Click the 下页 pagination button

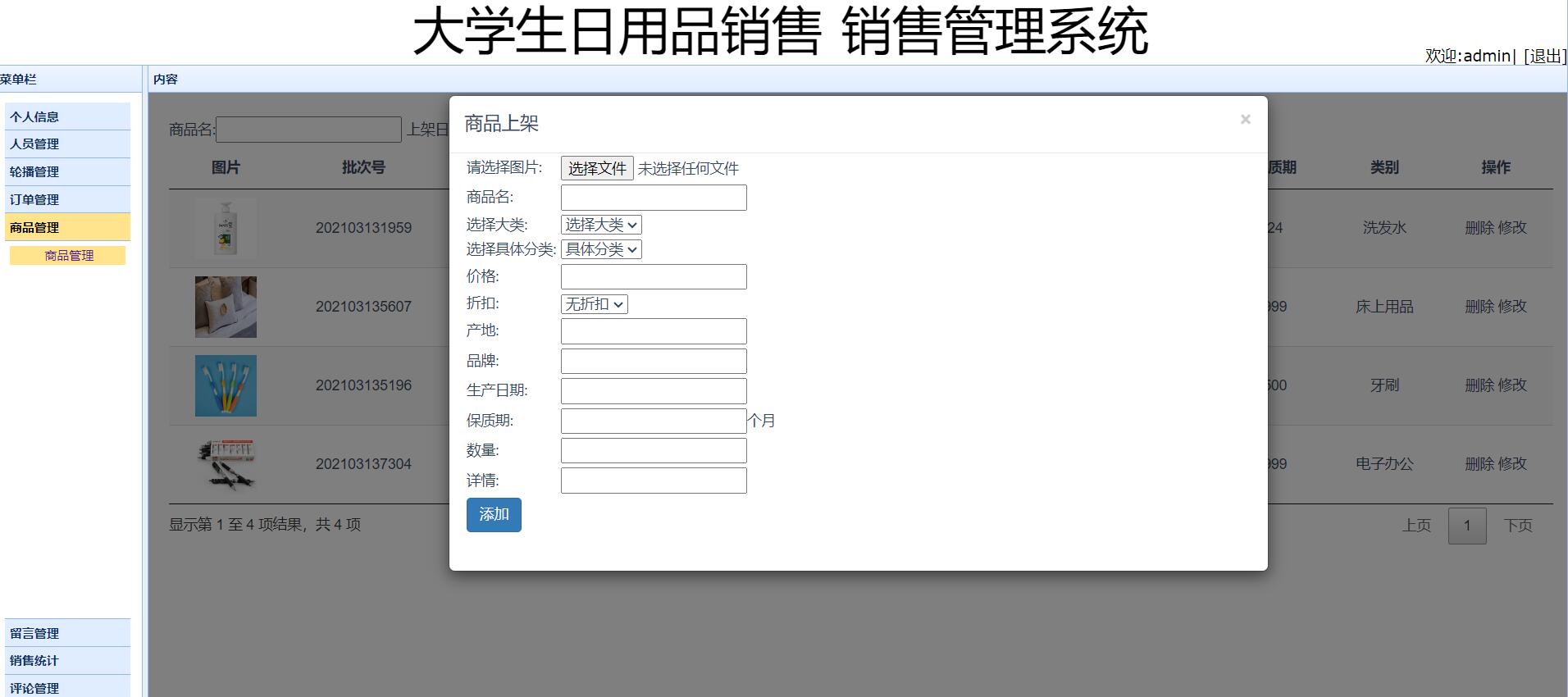(x=1518, y=526)
